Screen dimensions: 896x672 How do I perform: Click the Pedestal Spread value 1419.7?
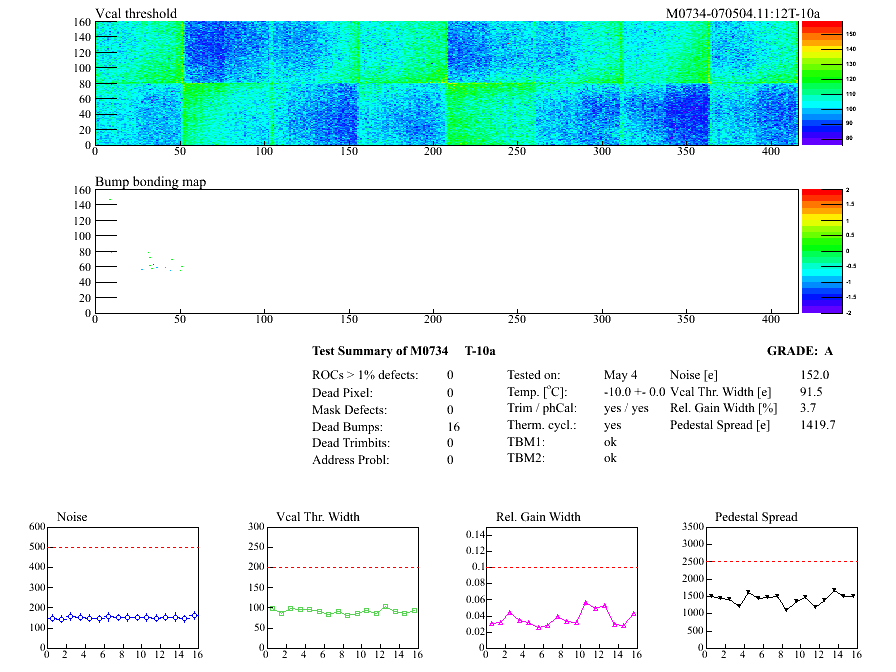click(817, 425)
